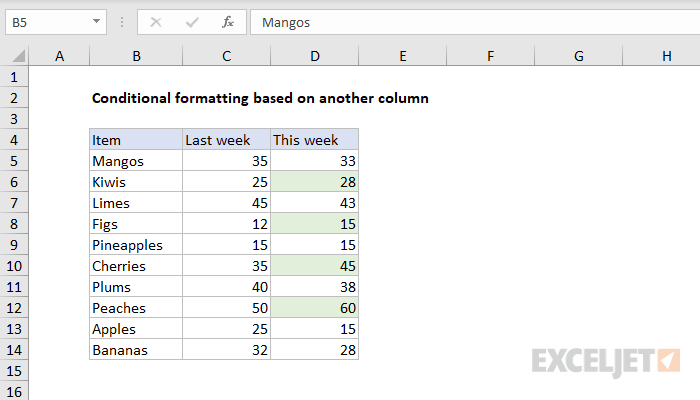Click green highlighted Kiwis value 28
The image size is (700, 400).
tap(314, 182)
